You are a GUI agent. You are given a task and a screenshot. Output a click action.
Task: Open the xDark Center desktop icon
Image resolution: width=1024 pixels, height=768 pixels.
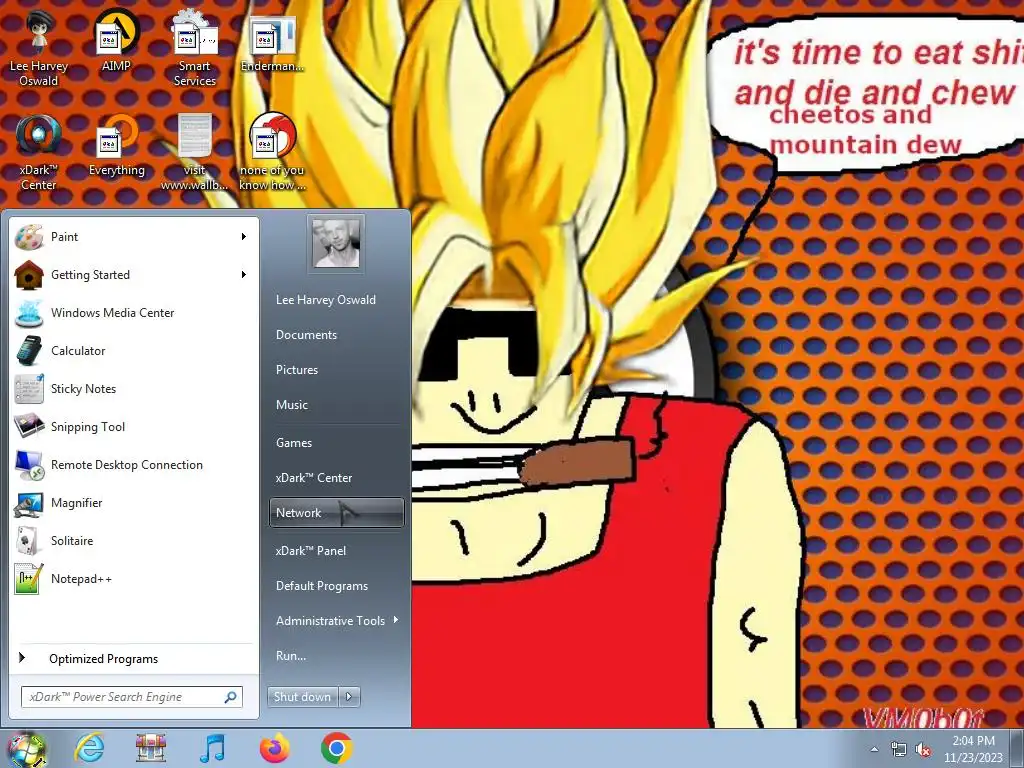point(39,152)
